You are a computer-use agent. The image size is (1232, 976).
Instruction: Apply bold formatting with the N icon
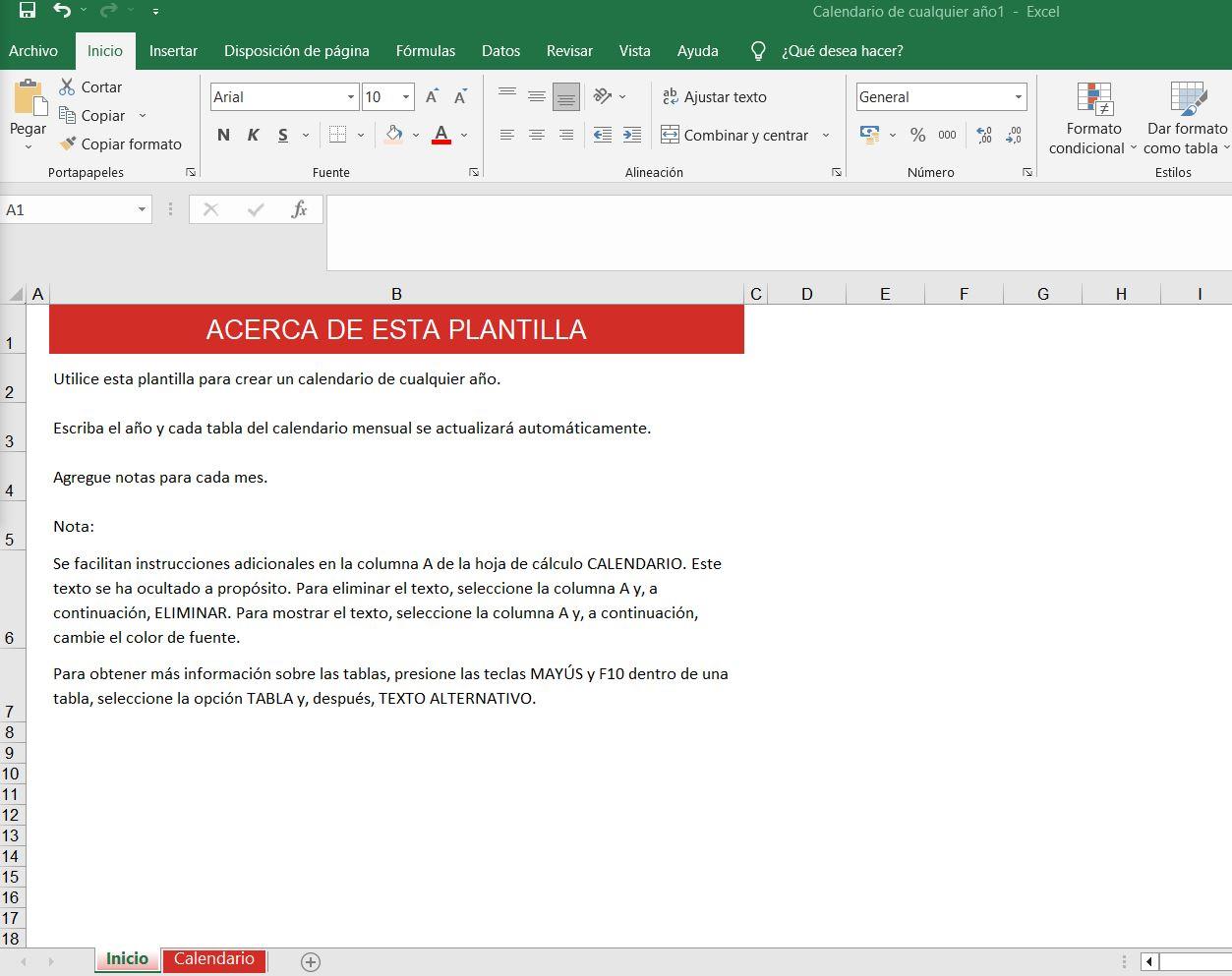(x=222, y=135)
